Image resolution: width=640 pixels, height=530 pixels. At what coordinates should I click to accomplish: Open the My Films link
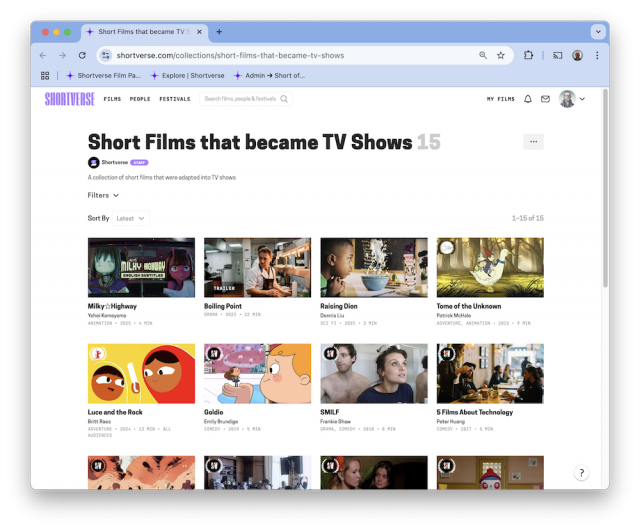pyautogui.click(x=500, y=99)
